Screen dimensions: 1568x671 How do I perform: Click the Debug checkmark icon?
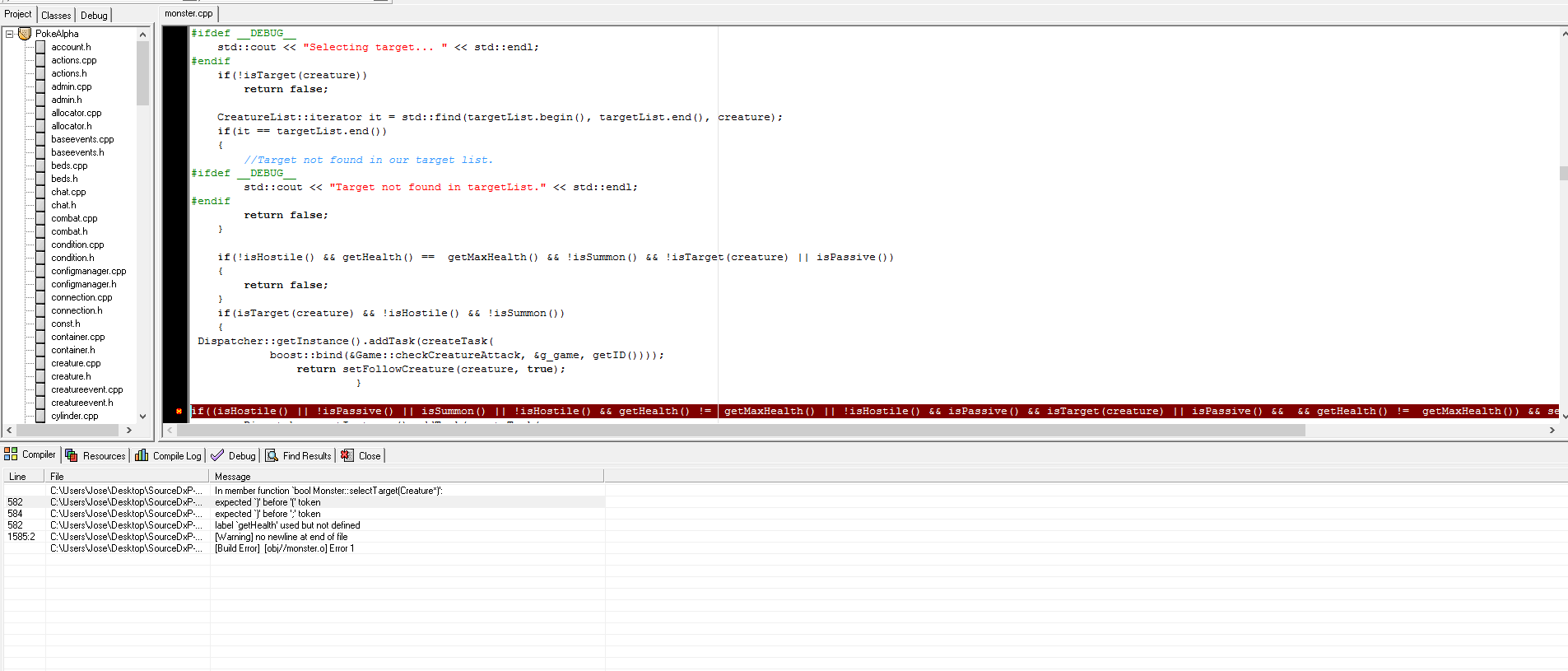click(217, 455)
